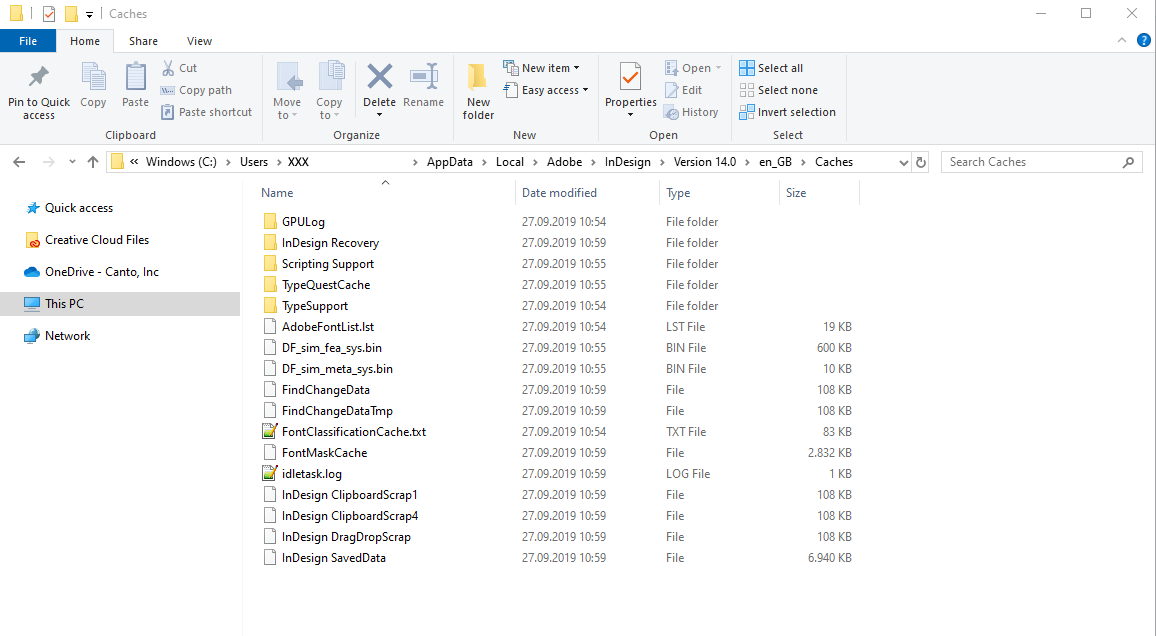This screenshot has width=1156, height=636.
Task: Expand the Delete dropdown arrow
Action: (x=380, y=115)
